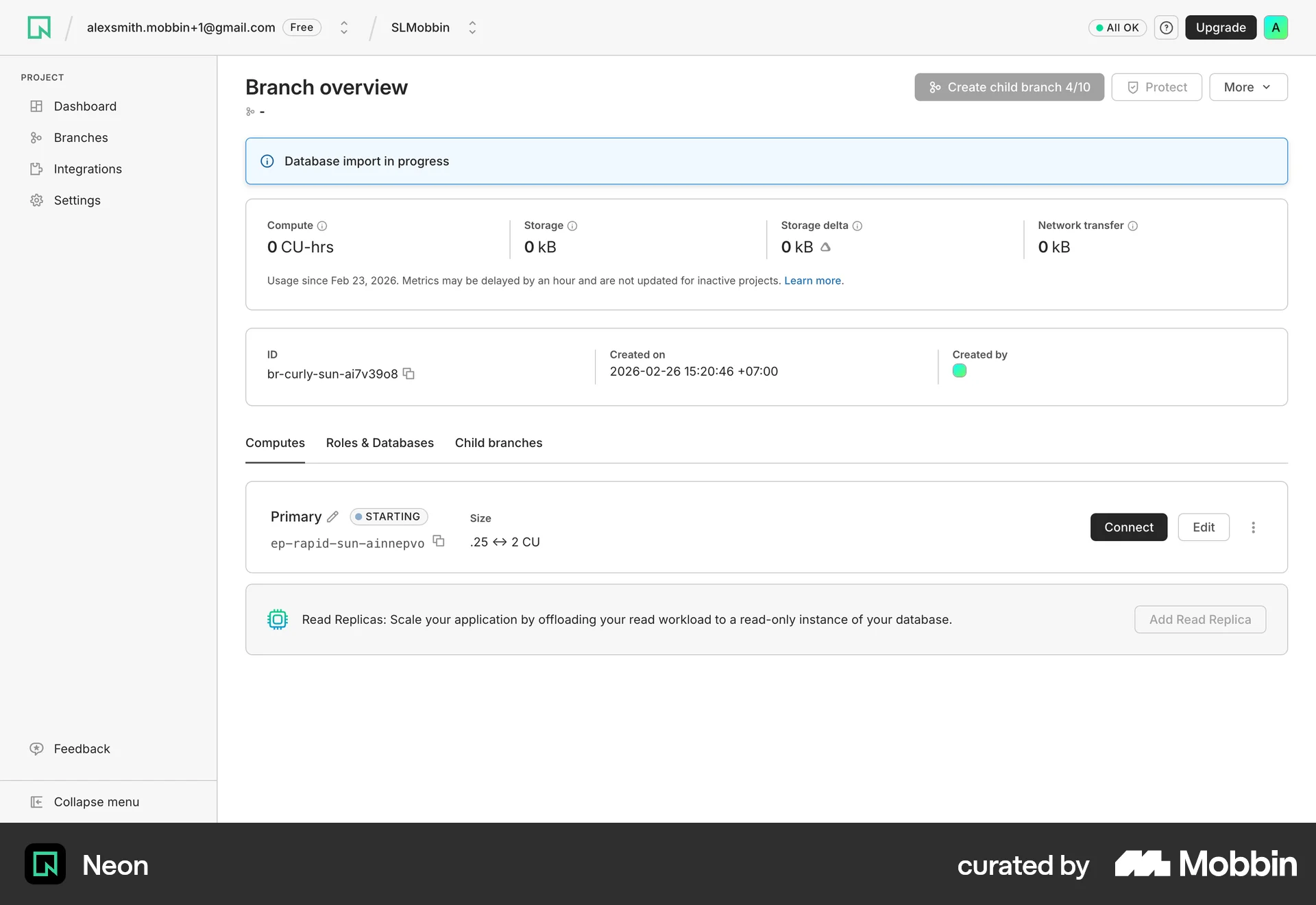Open the Learn more link
Screen dimensions: 1316x905
pos(812,280)
